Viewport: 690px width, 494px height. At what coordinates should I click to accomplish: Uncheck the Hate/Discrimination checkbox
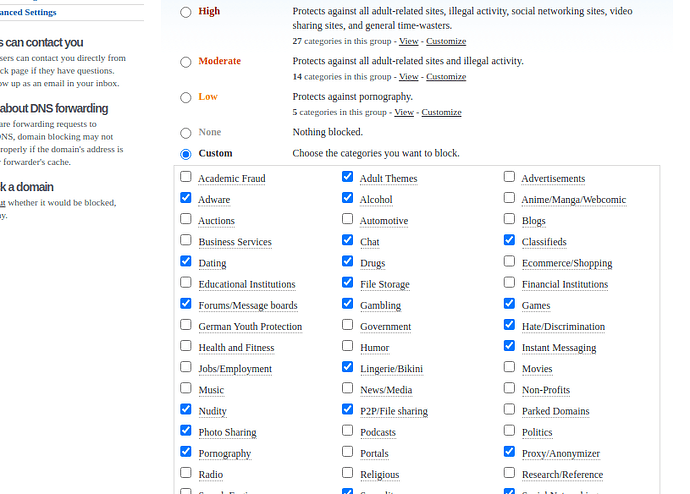(x=510, y=325)
